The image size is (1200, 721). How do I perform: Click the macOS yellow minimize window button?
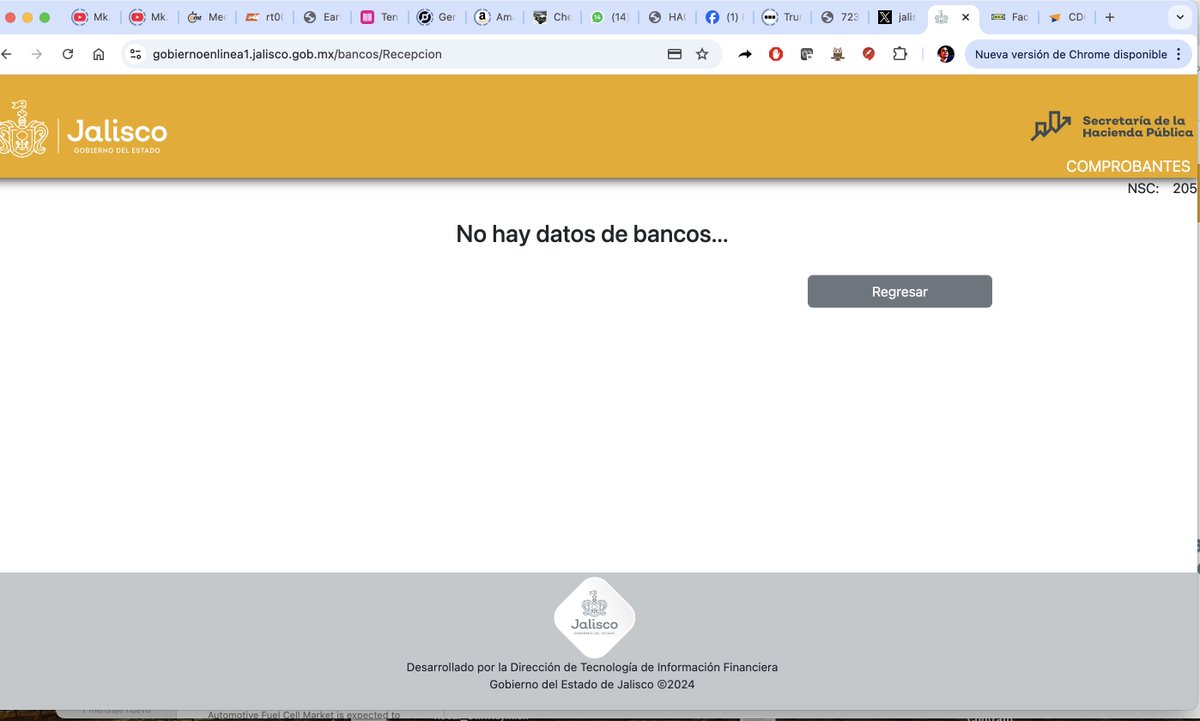(28, 17)
